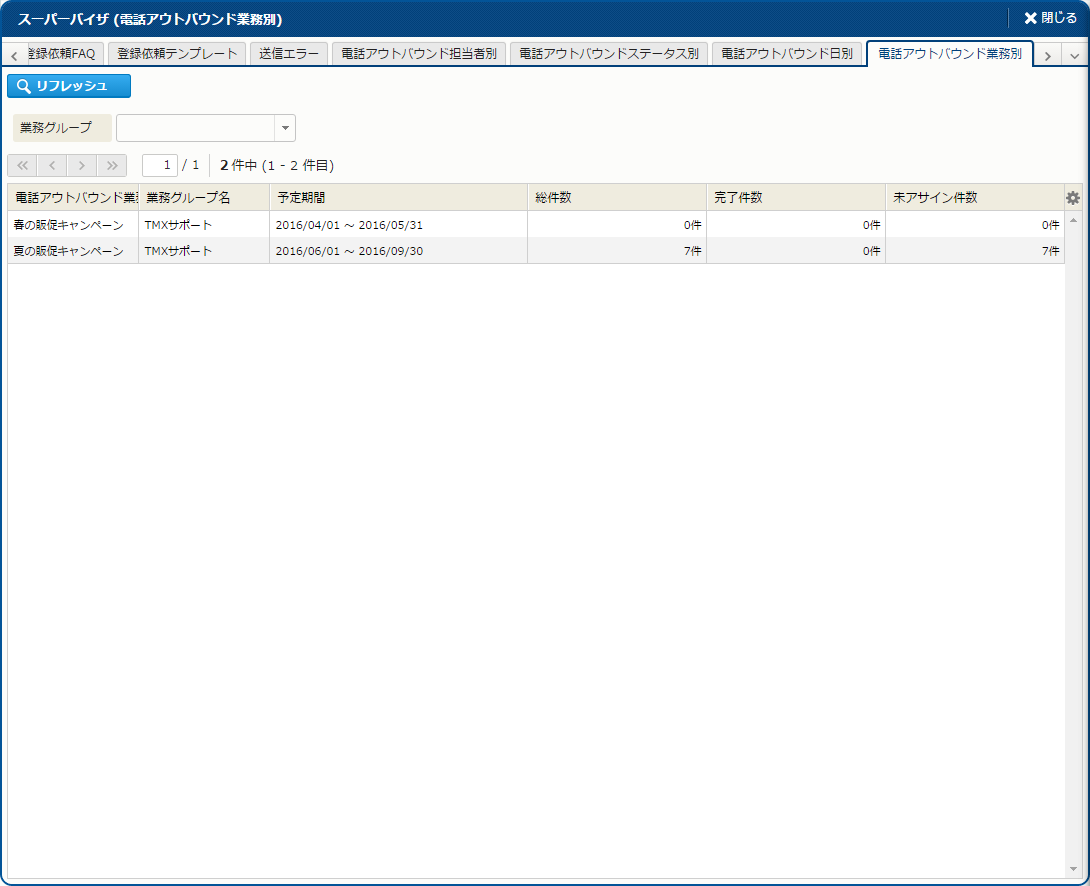Image resolution: width=1090 pixels, height=886 pixels.
Task: Select the 電話アウトバウンドステータス別 tab
Action: (609, 54)
